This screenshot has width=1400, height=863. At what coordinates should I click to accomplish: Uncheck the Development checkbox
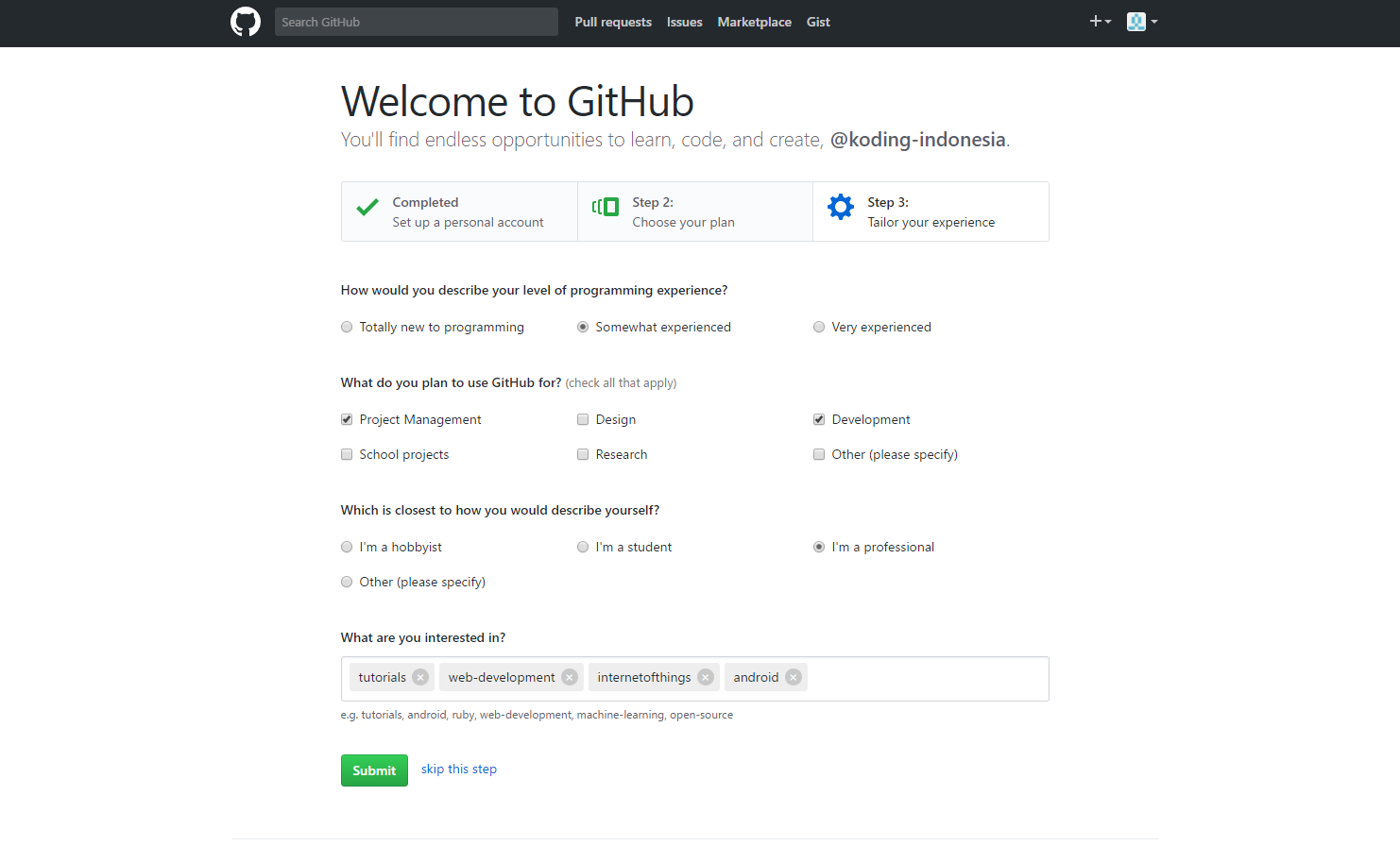[819, 419]
